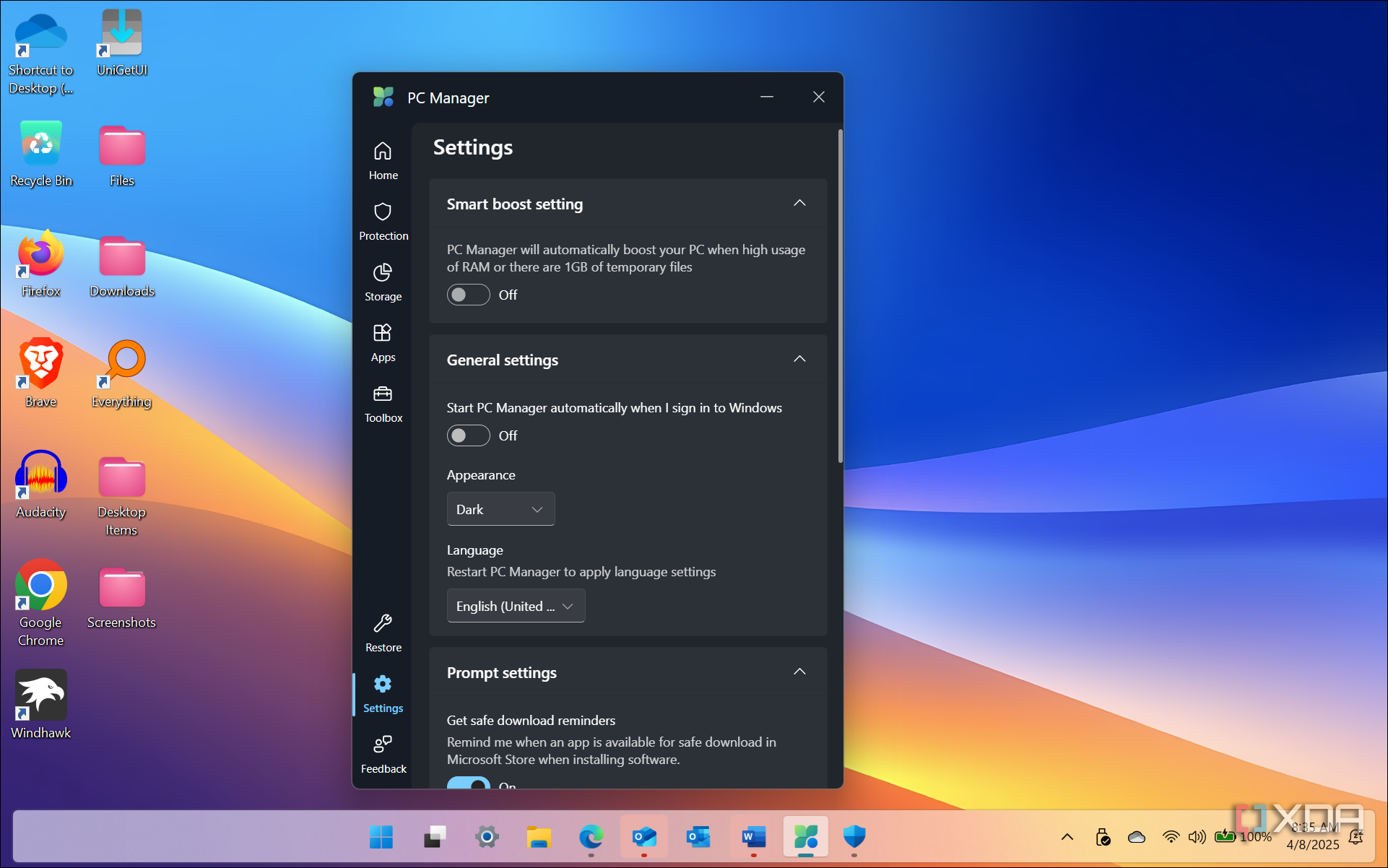Image resolution: width=1388 pixels, height=868 pixels.
Task: Open File Explorer from the taskbar
Action: coord(539,837)
